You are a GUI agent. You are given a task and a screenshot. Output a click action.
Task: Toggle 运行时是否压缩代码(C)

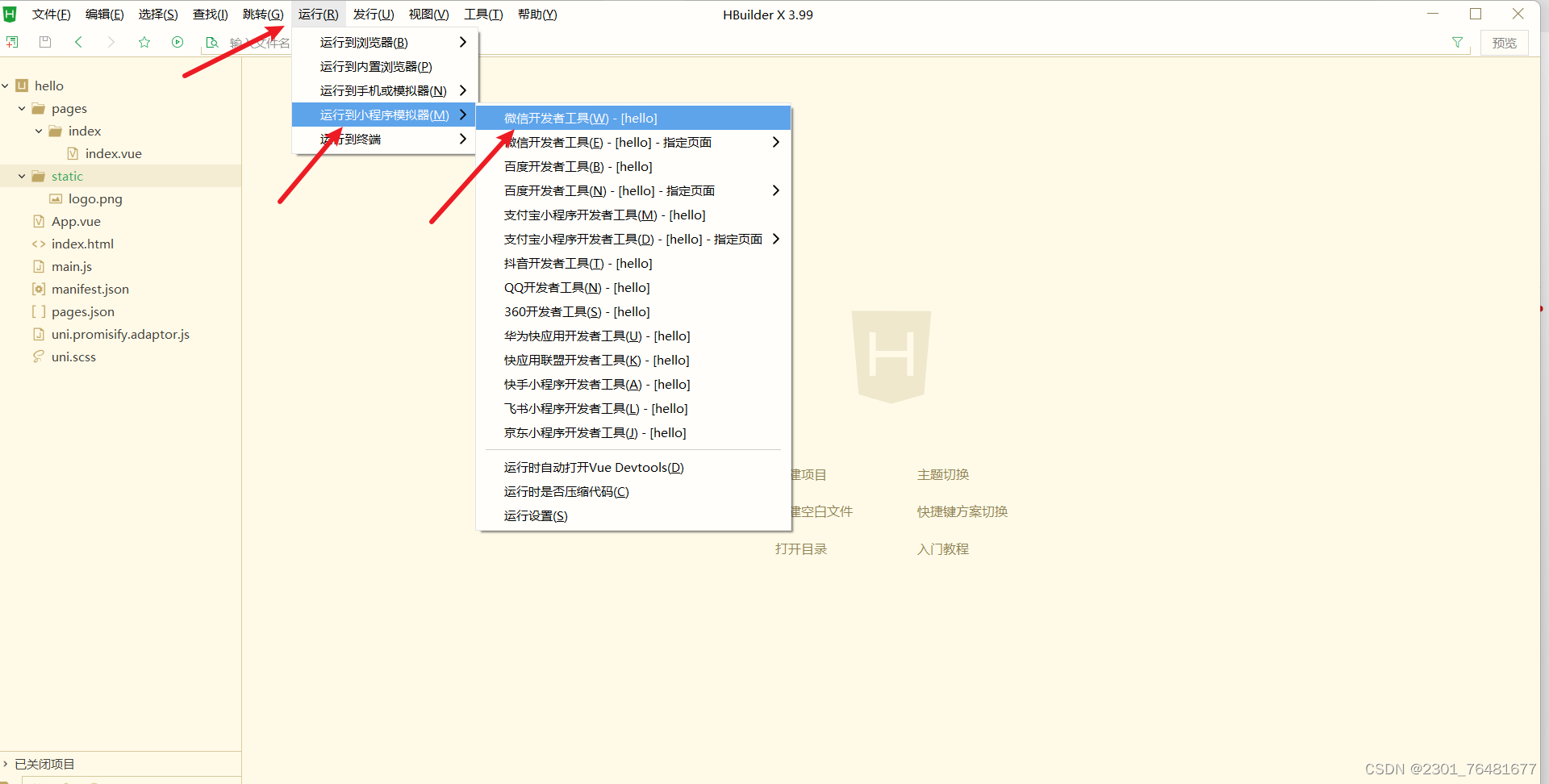point(633,491)
